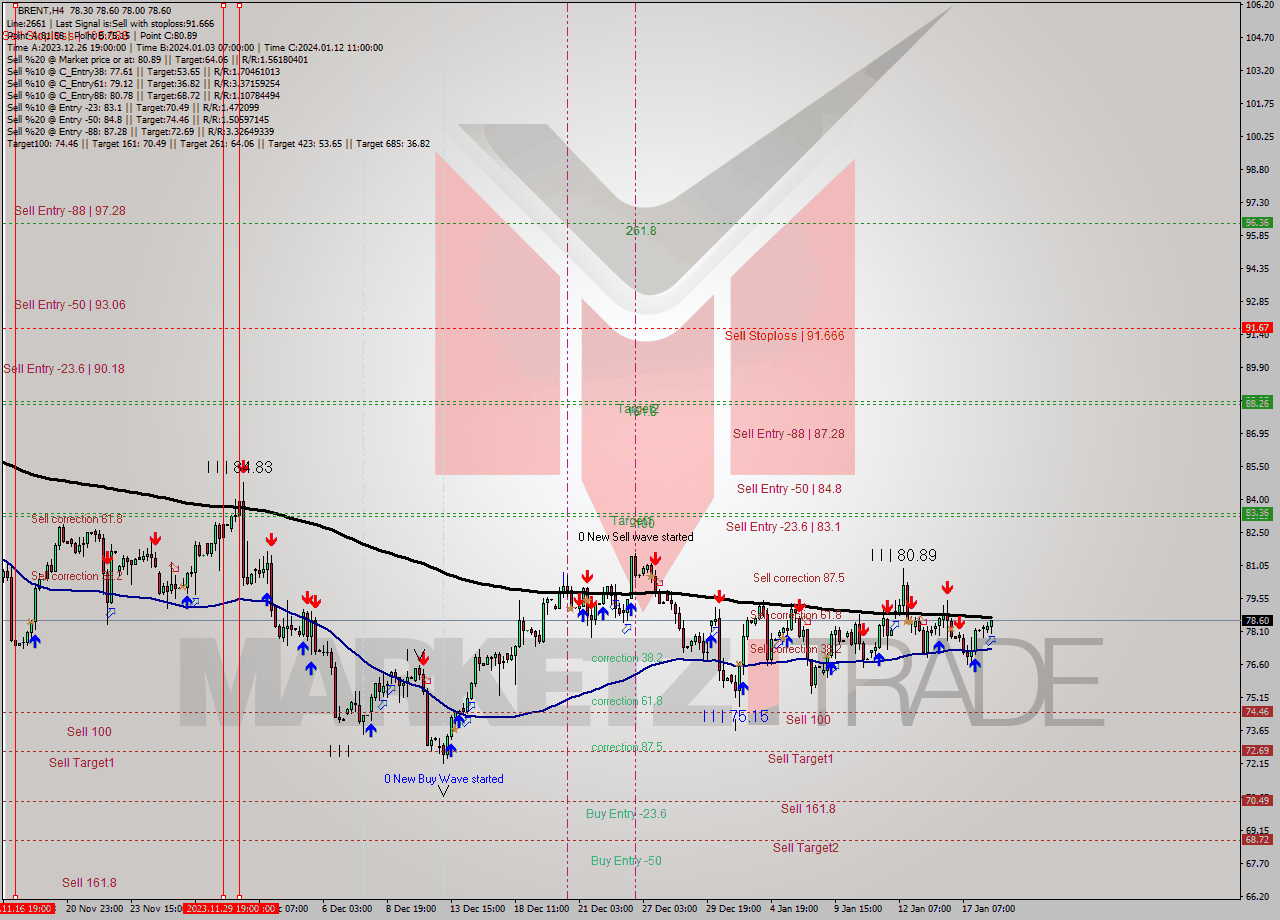Click the 'Sell Entry -88 | 97.28' label
1280x920 pixels.
click(70, 211)
